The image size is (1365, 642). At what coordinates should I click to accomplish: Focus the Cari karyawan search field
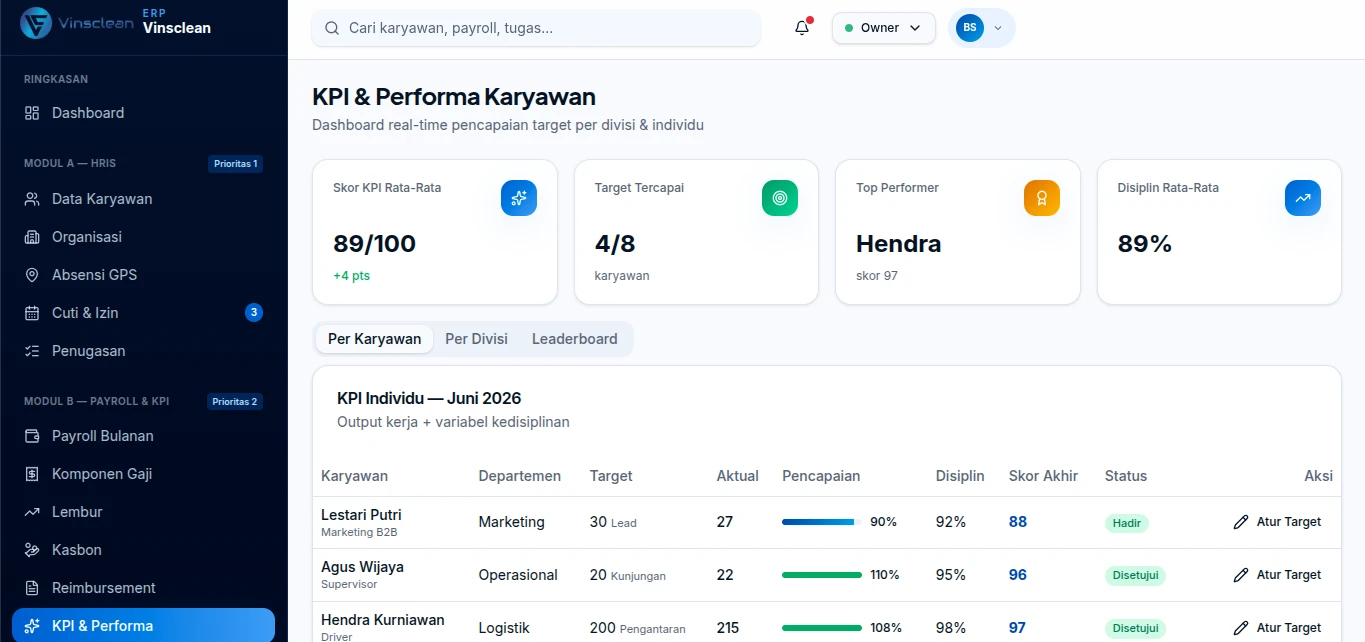tap(536, 28)
